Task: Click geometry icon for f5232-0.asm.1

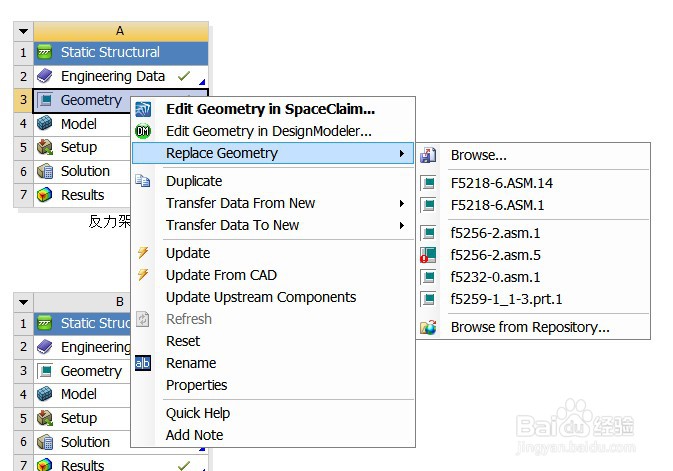Action: coord(428,277)
